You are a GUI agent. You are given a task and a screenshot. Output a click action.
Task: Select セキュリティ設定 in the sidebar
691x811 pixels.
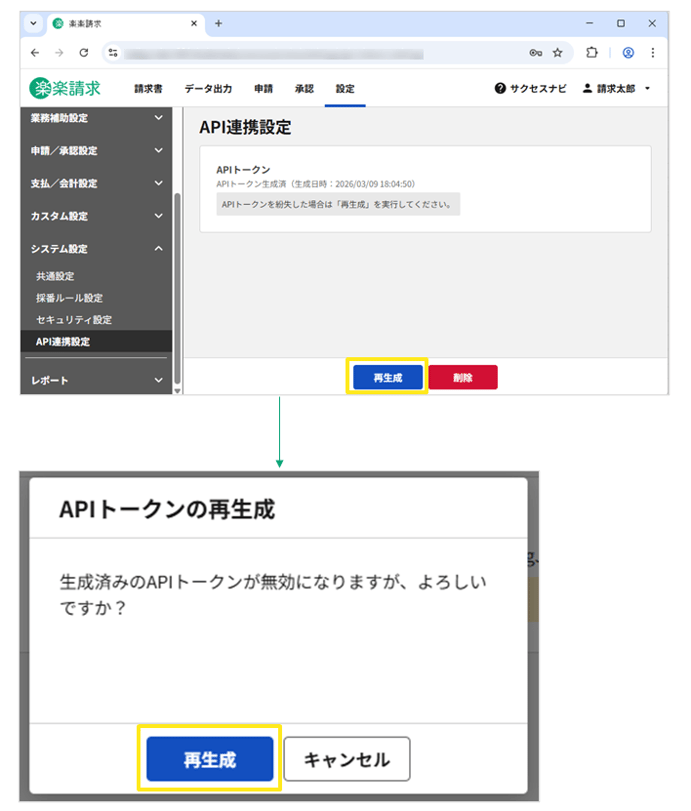(x=74, y=320)
